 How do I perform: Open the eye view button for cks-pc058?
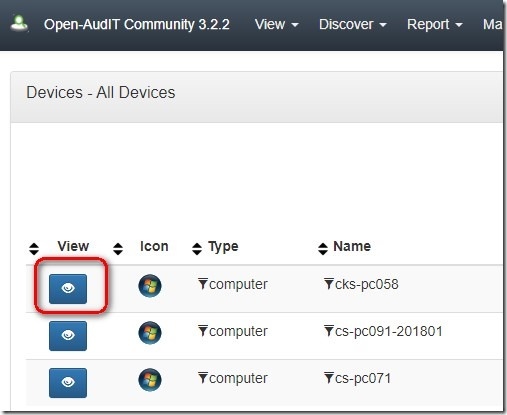tap(68, 289)
